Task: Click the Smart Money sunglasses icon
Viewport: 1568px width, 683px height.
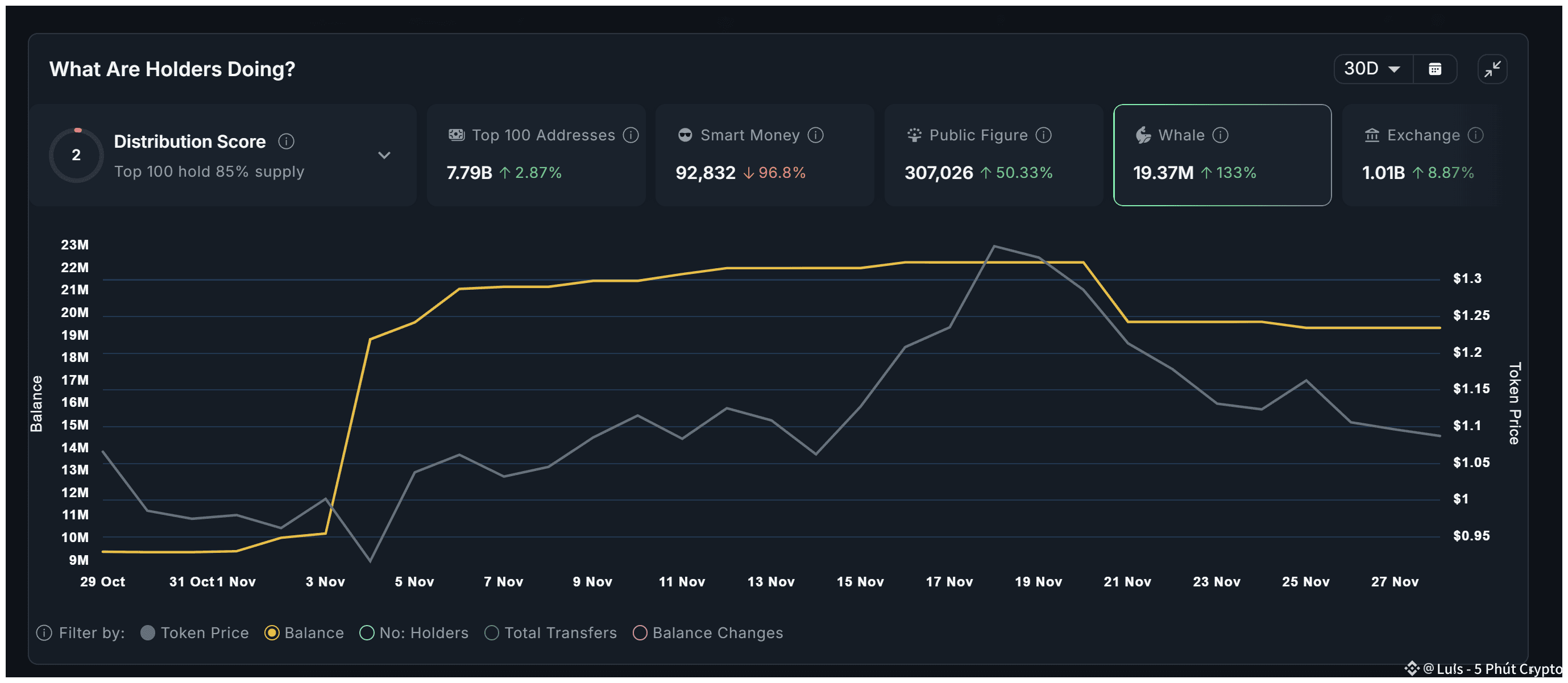Action: pyautogui.click(x=685, y=135)
